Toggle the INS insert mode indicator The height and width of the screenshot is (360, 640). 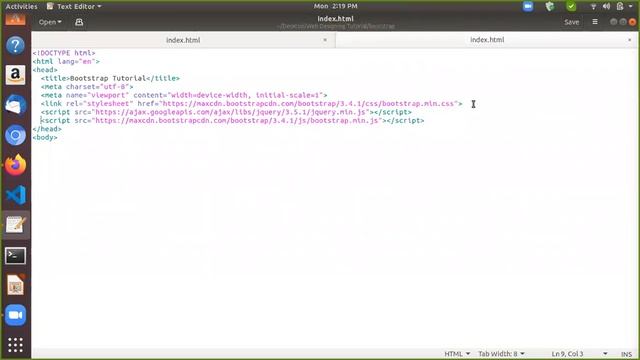626,354
